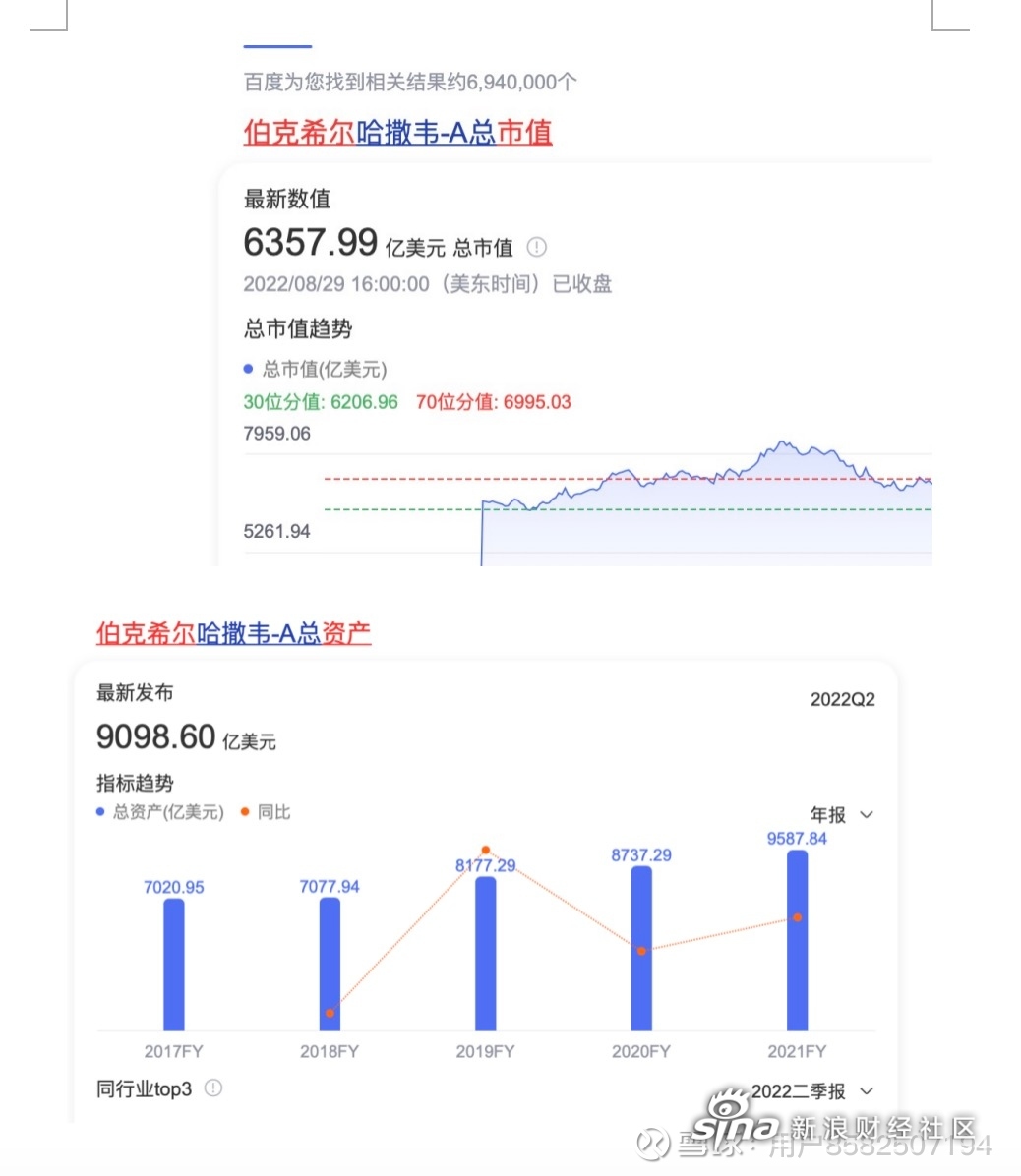Open the 伯克希尔哈撒韦-A总市值 link
Viewport: 1021px width, 1176px height.
[x=397, y=133]
